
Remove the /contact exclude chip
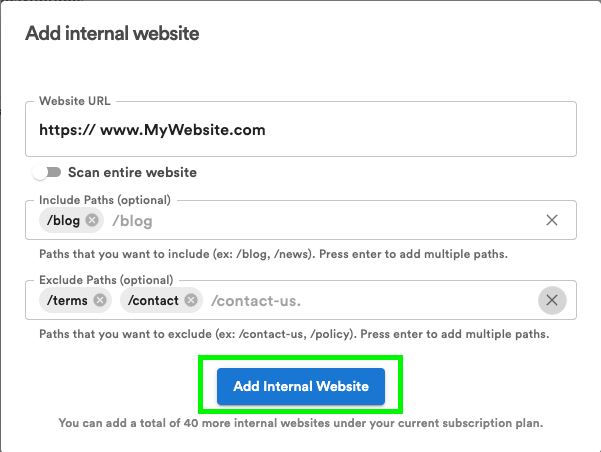[191, 300]
